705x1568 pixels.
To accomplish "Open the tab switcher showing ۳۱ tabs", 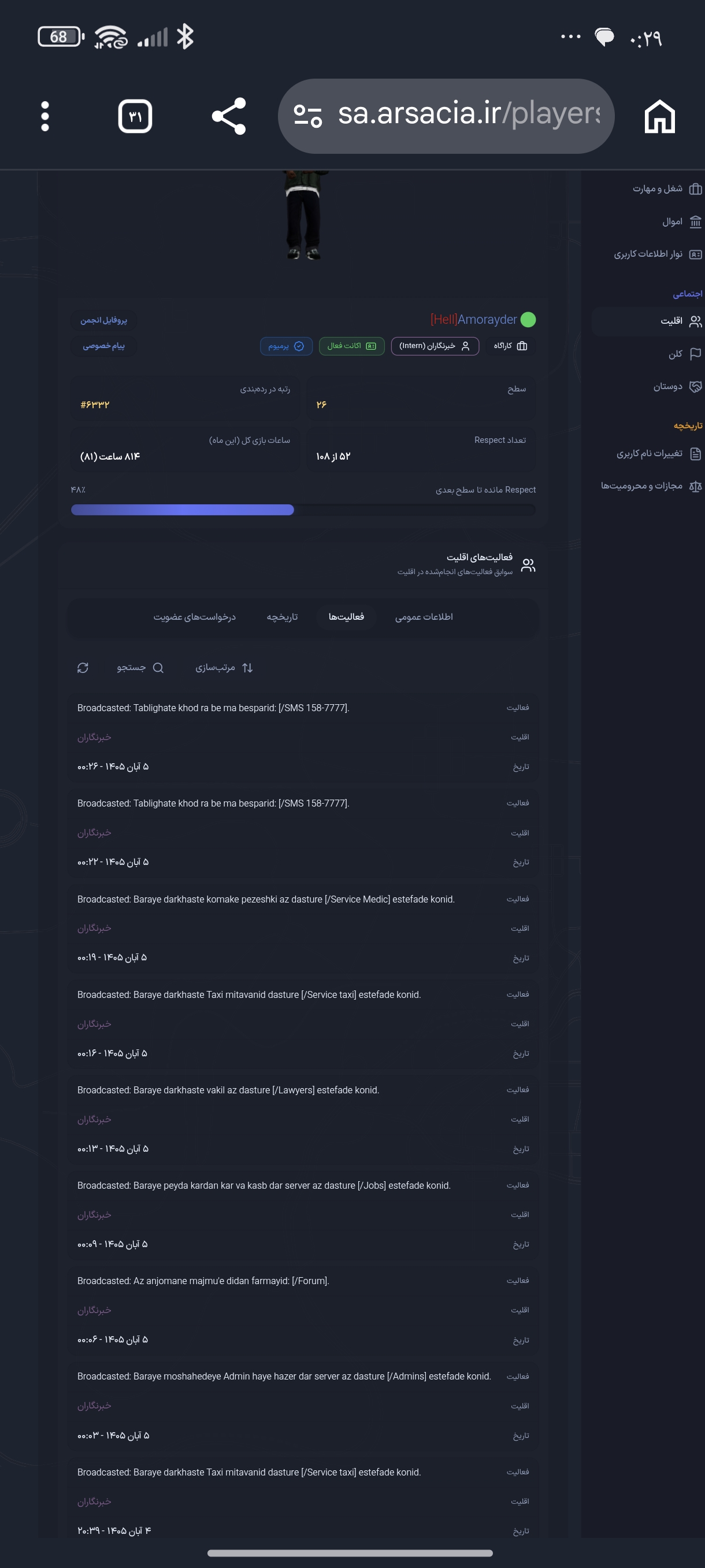I will tap(135, 116).
